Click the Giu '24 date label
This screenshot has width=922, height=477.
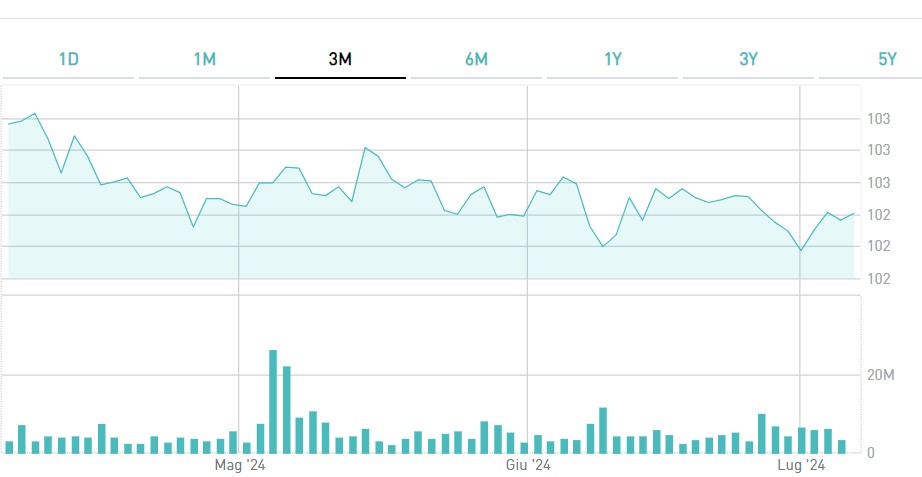click(x=528, y=466)
